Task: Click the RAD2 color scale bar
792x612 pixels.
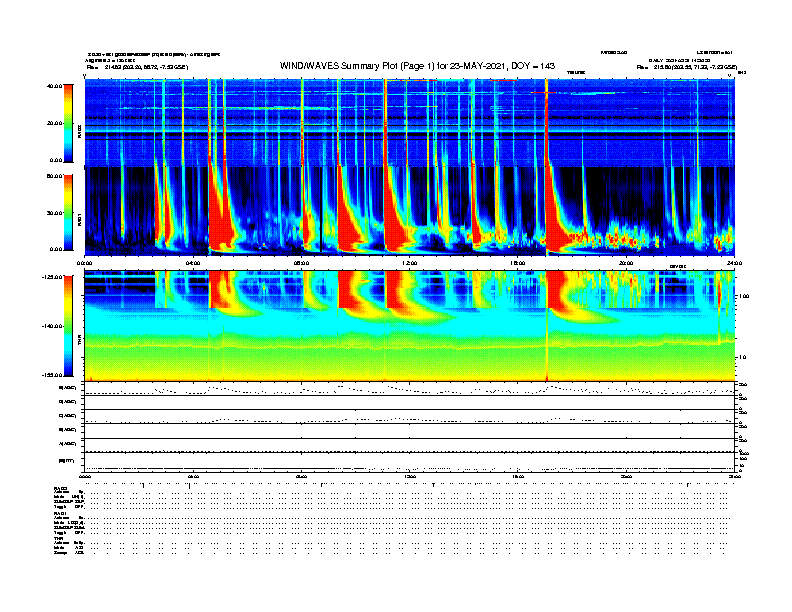Action: pyautogui.click(x=68, y=123)
